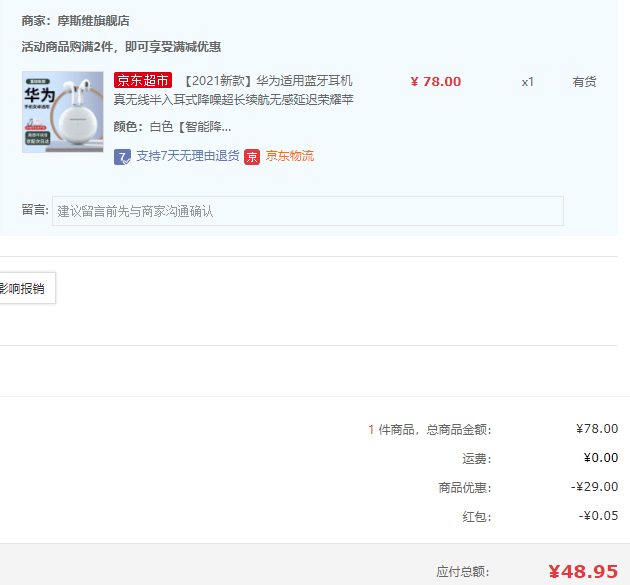Click the 运费 label
The image size is (630, 585).
(x=477, y=458)
